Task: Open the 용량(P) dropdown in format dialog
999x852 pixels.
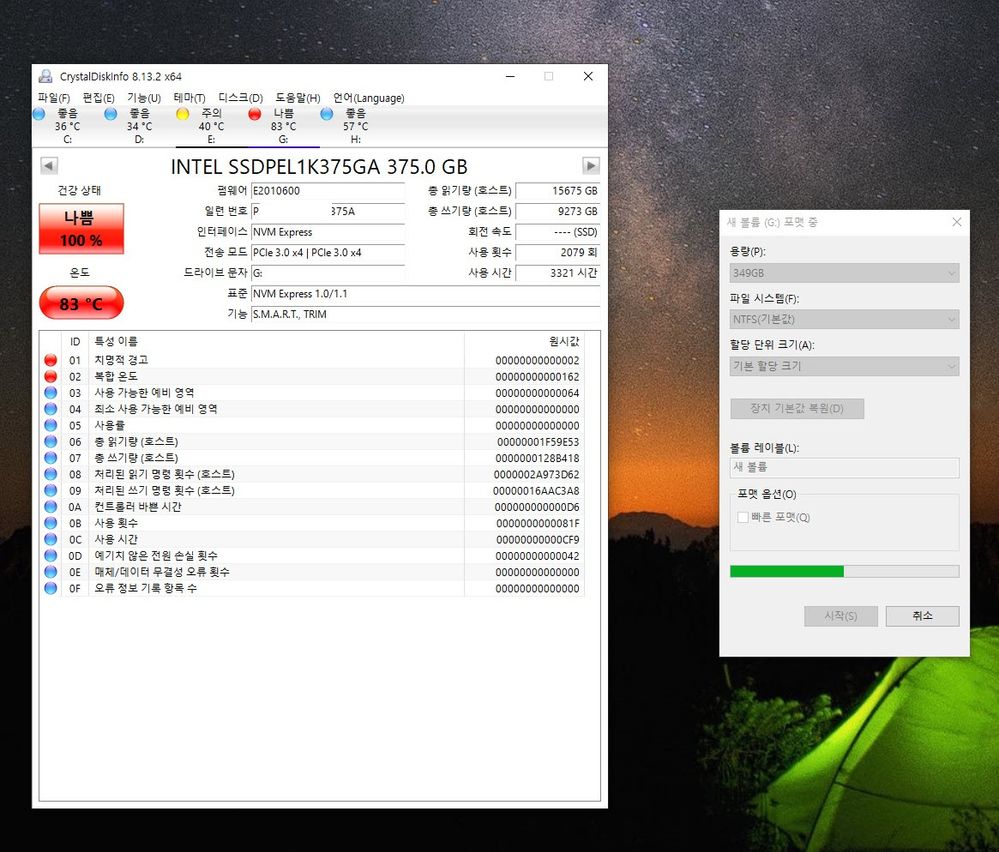Action: point(844,273)
